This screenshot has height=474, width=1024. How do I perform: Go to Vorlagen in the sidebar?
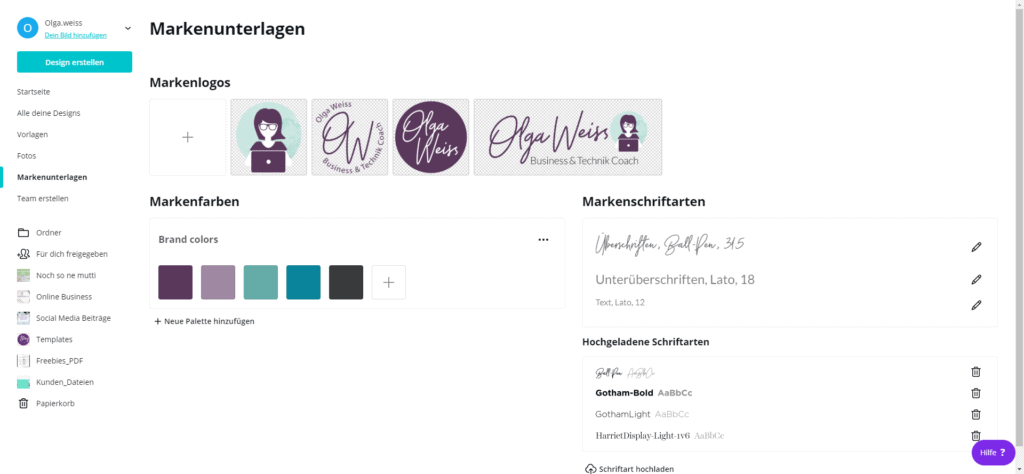pyautogui.click(x=33, y=134)
